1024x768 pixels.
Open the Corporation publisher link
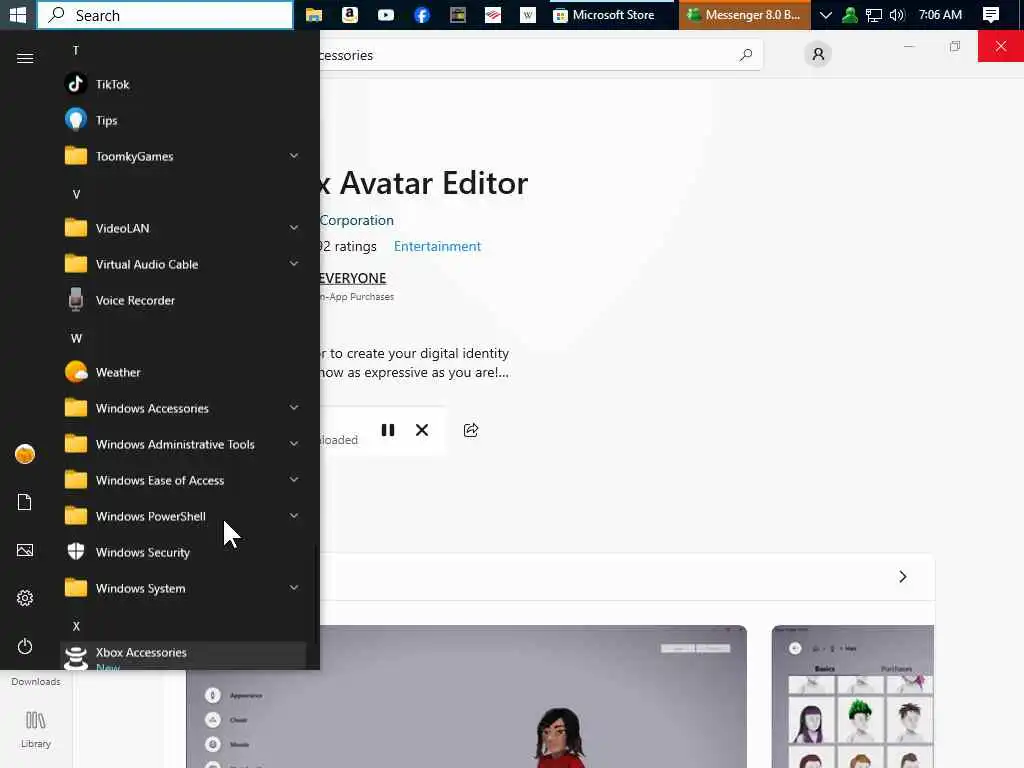tap(357, 220)
